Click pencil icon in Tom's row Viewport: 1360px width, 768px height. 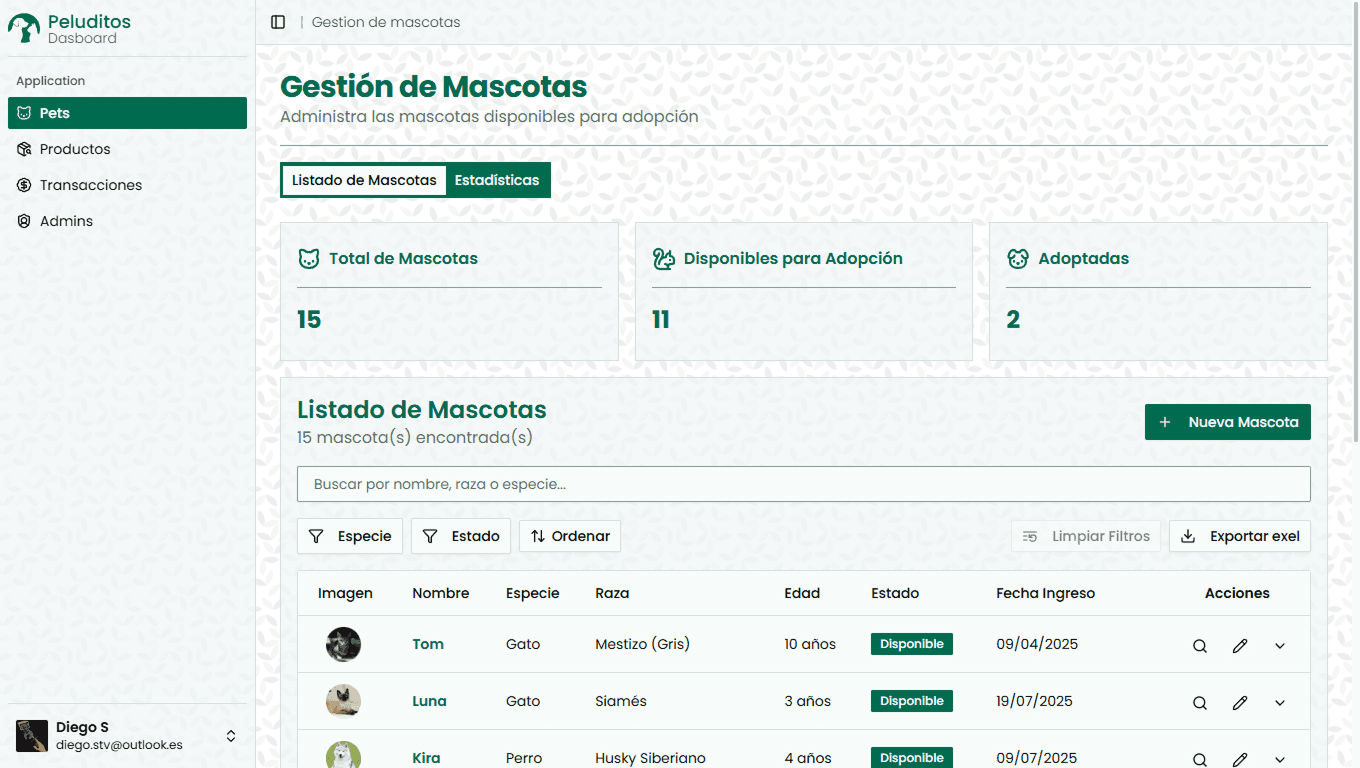click(1240, 646)
